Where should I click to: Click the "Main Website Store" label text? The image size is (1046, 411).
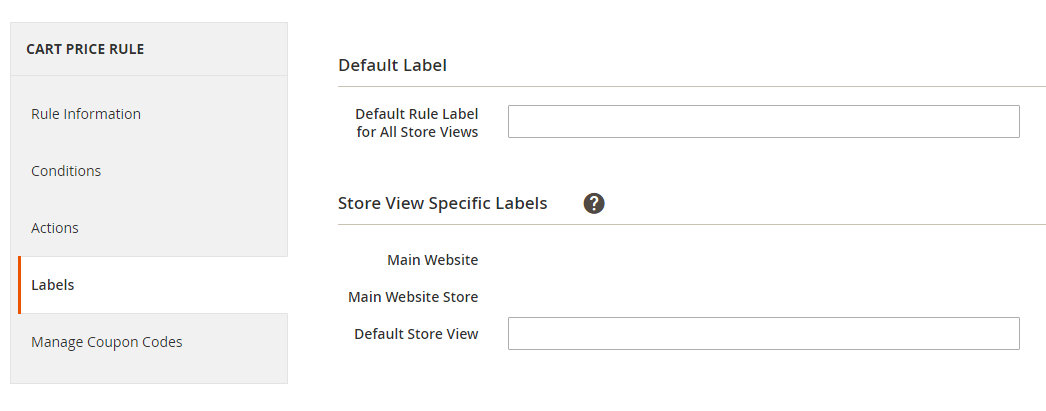click(413, 297)
